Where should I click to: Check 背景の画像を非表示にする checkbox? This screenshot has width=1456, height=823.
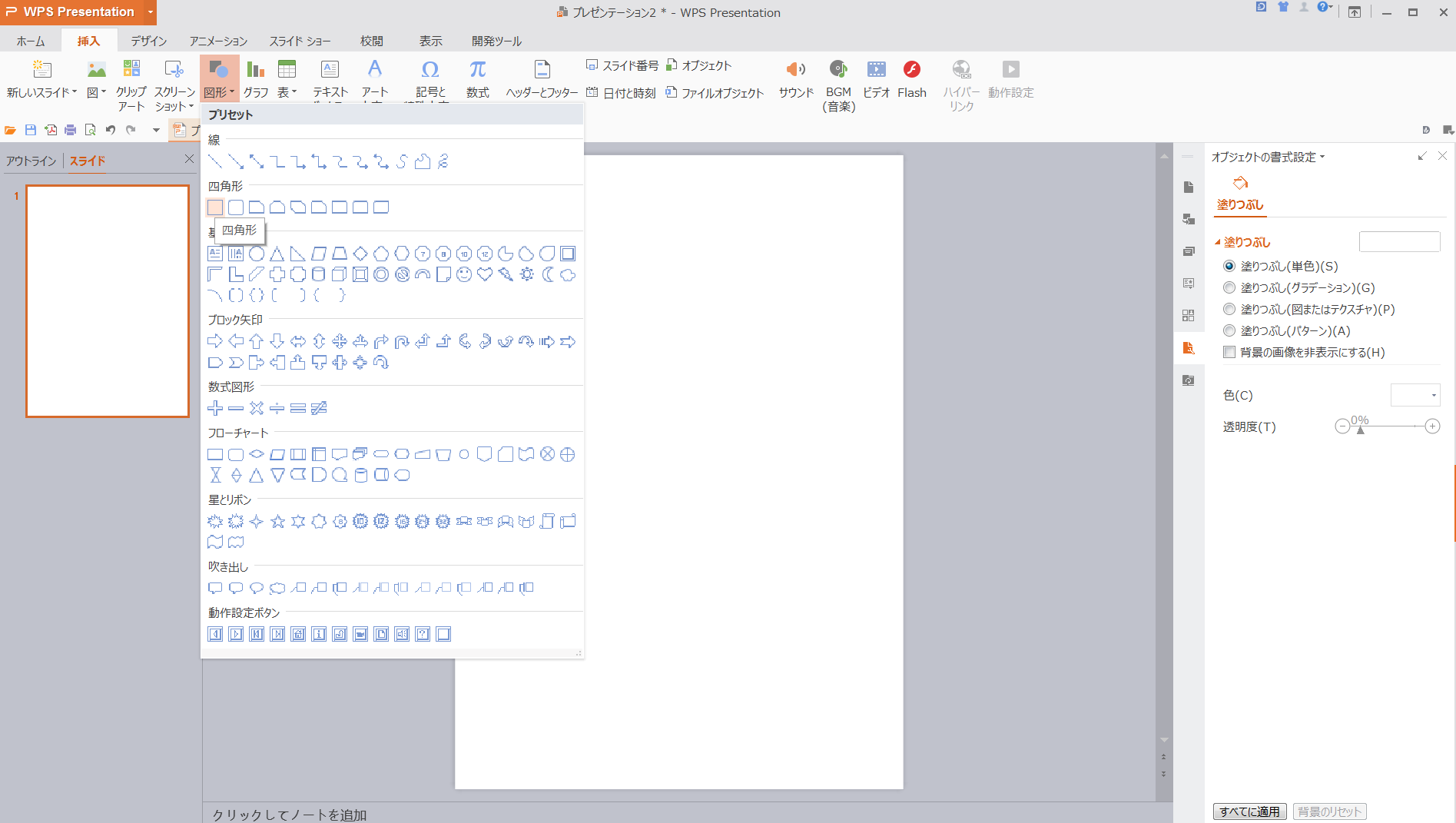pos(1229,352)
